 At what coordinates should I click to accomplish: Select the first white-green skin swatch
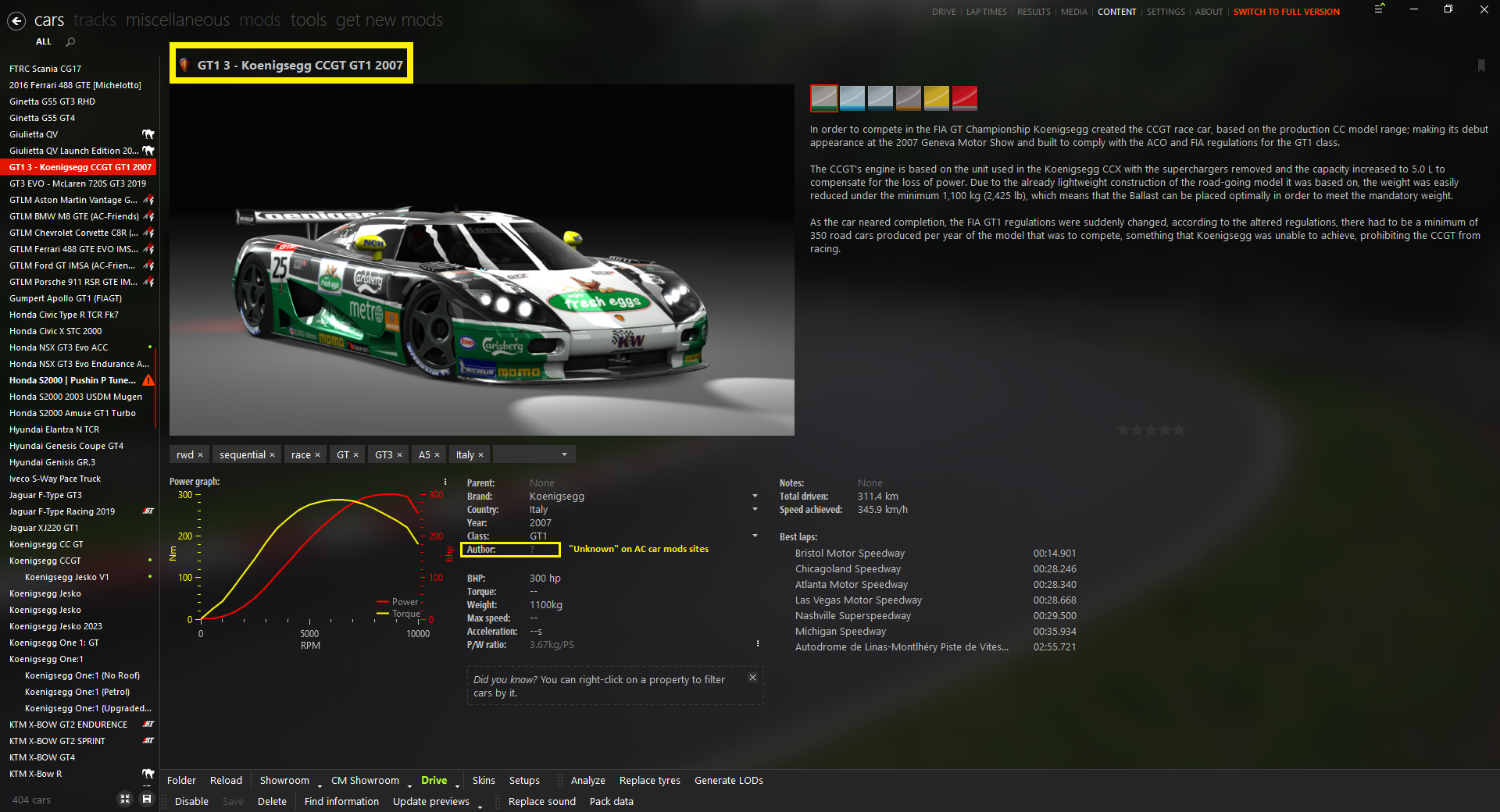coord(824,98)
